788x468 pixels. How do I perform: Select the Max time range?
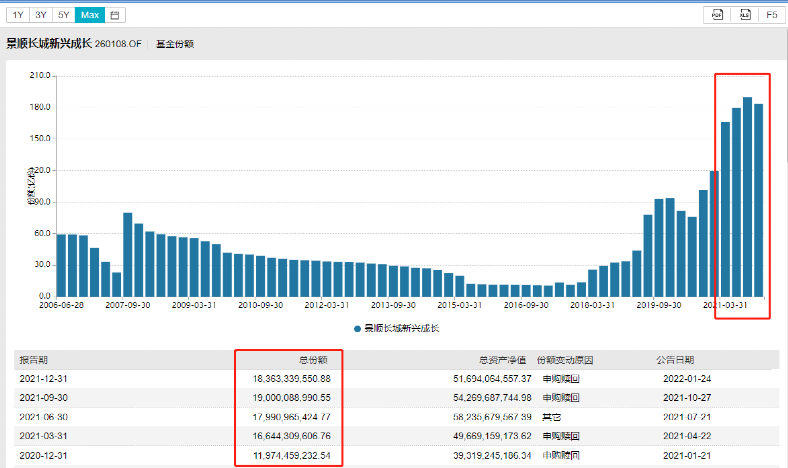(90, 15)
